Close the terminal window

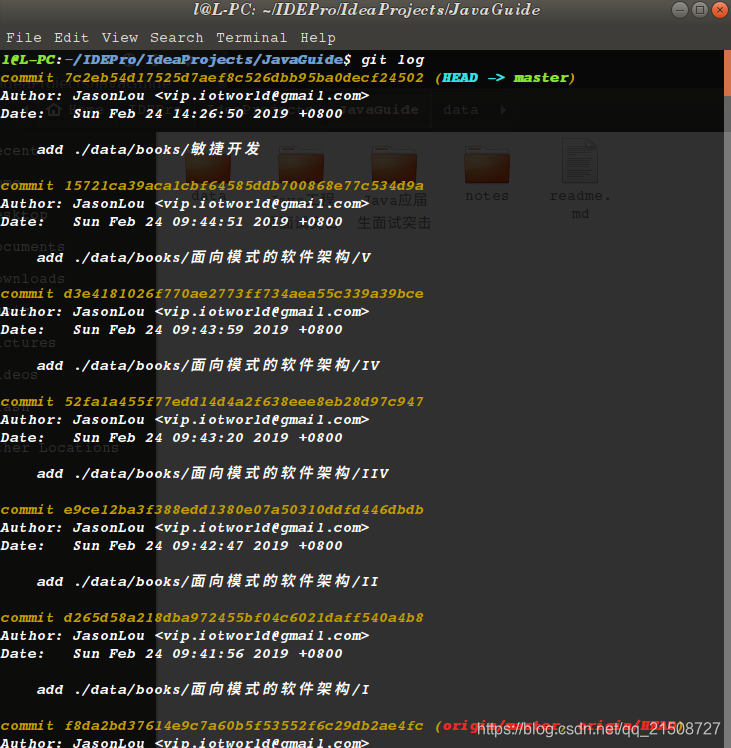(x=720, y=10)
